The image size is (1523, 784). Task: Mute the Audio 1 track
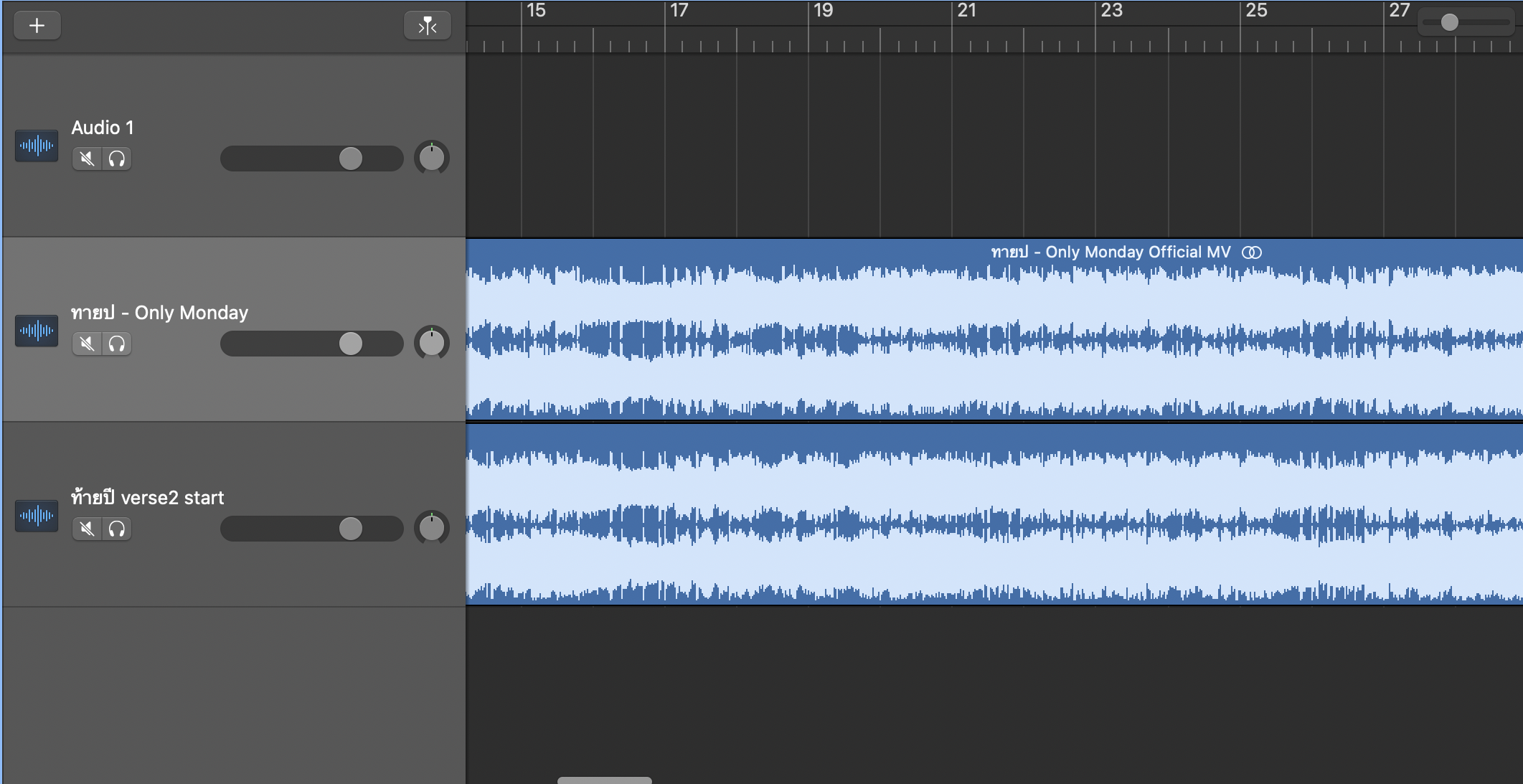coord(87,159)
